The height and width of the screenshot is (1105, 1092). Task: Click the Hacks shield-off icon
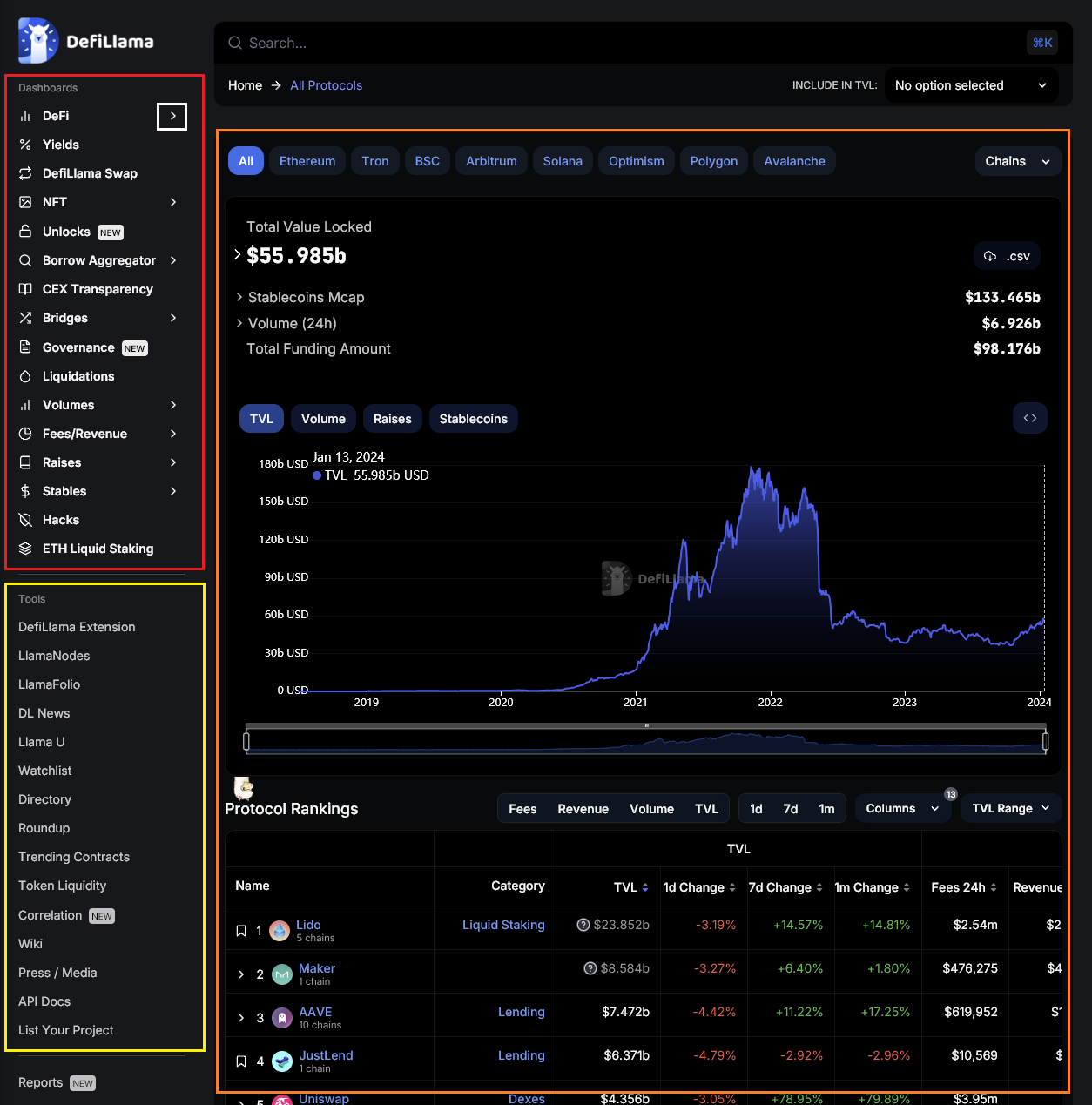(x=25, y=520)
